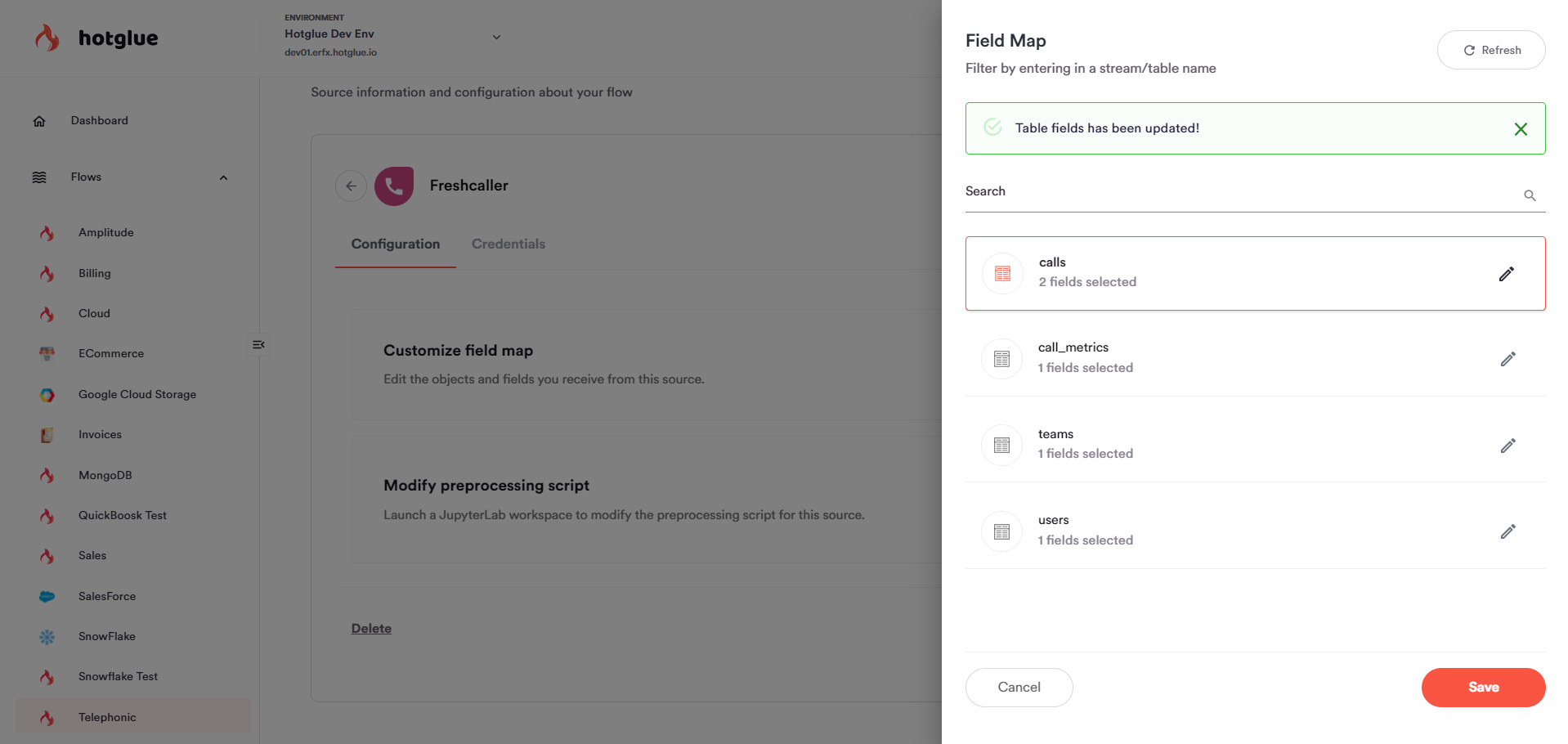Image resolution: width=1568 pixels, height=744 pixels.
Task: Switch to the Configuration tab
Action: point(396,244)
